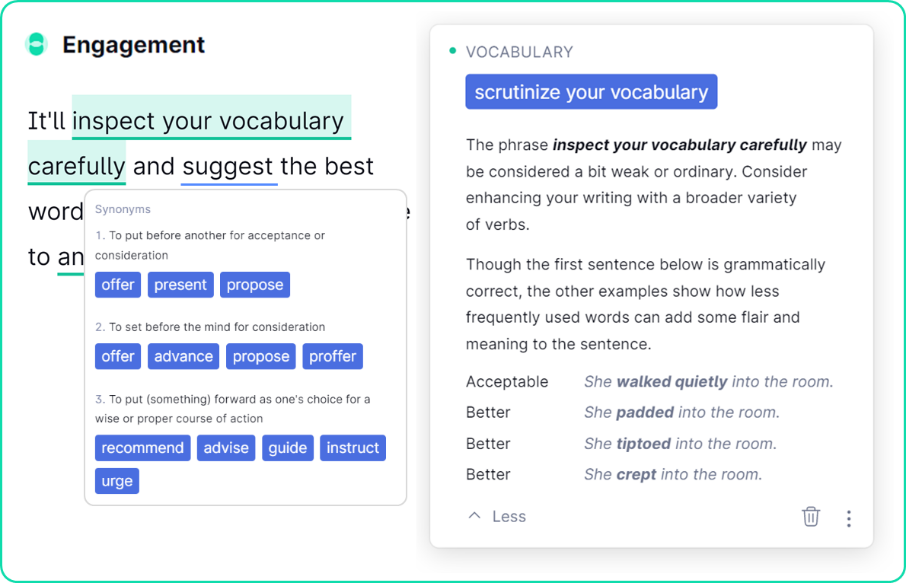Select the synonym 'advance'
The width and height of the screenshot is (906, 583).
[183, 357]
